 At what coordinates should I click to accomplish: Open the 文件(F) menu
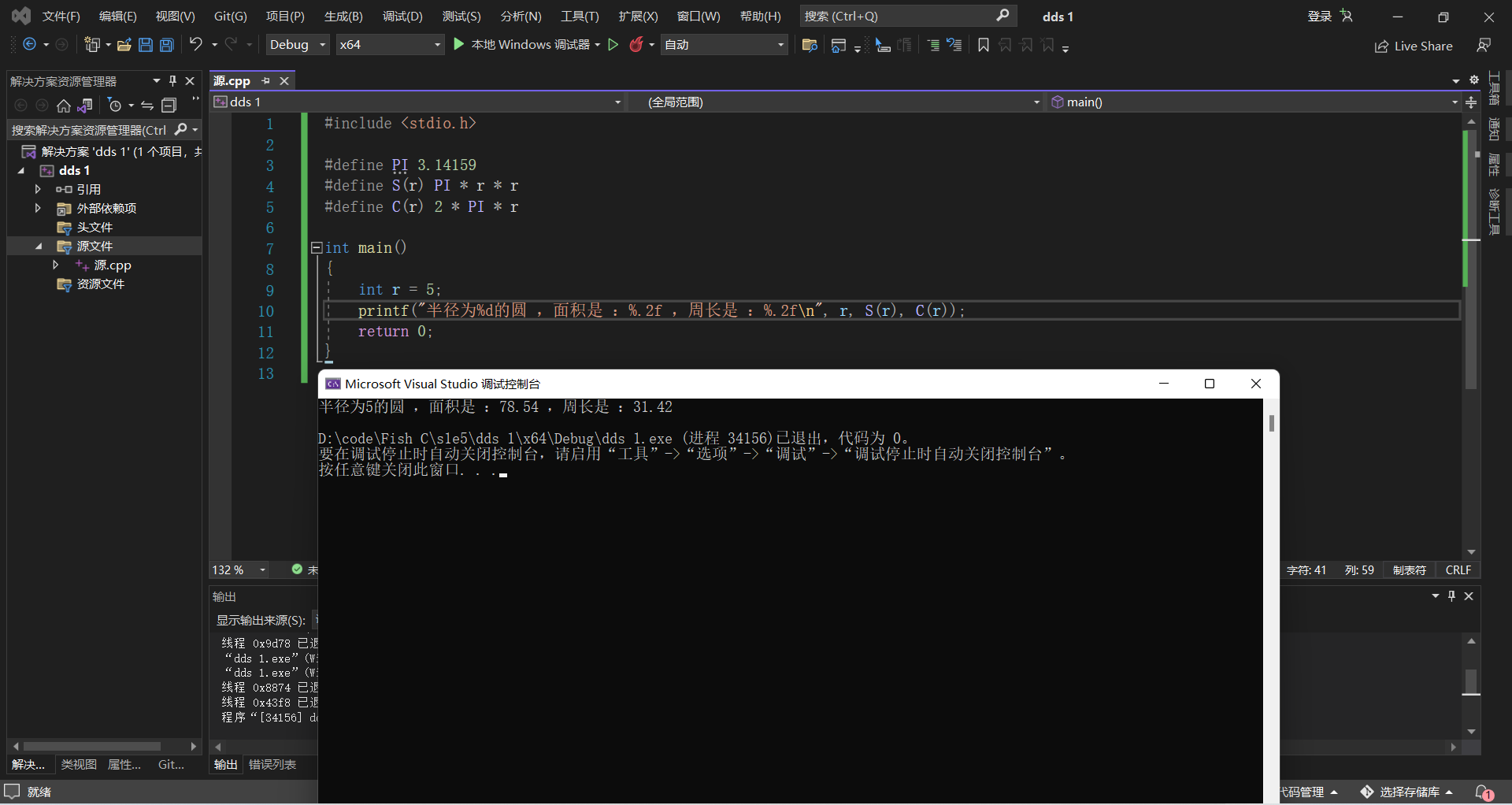point(61,17)
